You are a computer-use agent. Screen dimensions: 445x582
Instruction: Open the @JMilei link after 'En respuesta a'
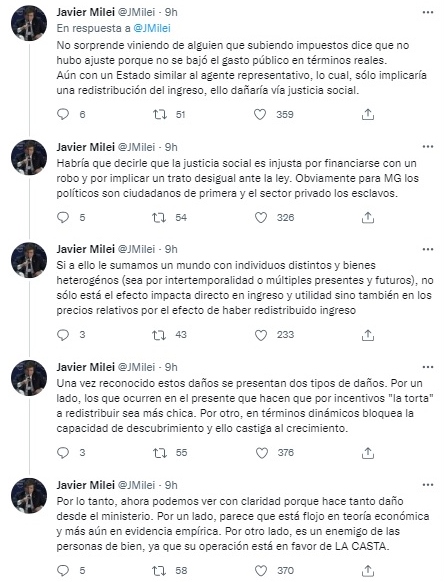click(x=152, y=28)
